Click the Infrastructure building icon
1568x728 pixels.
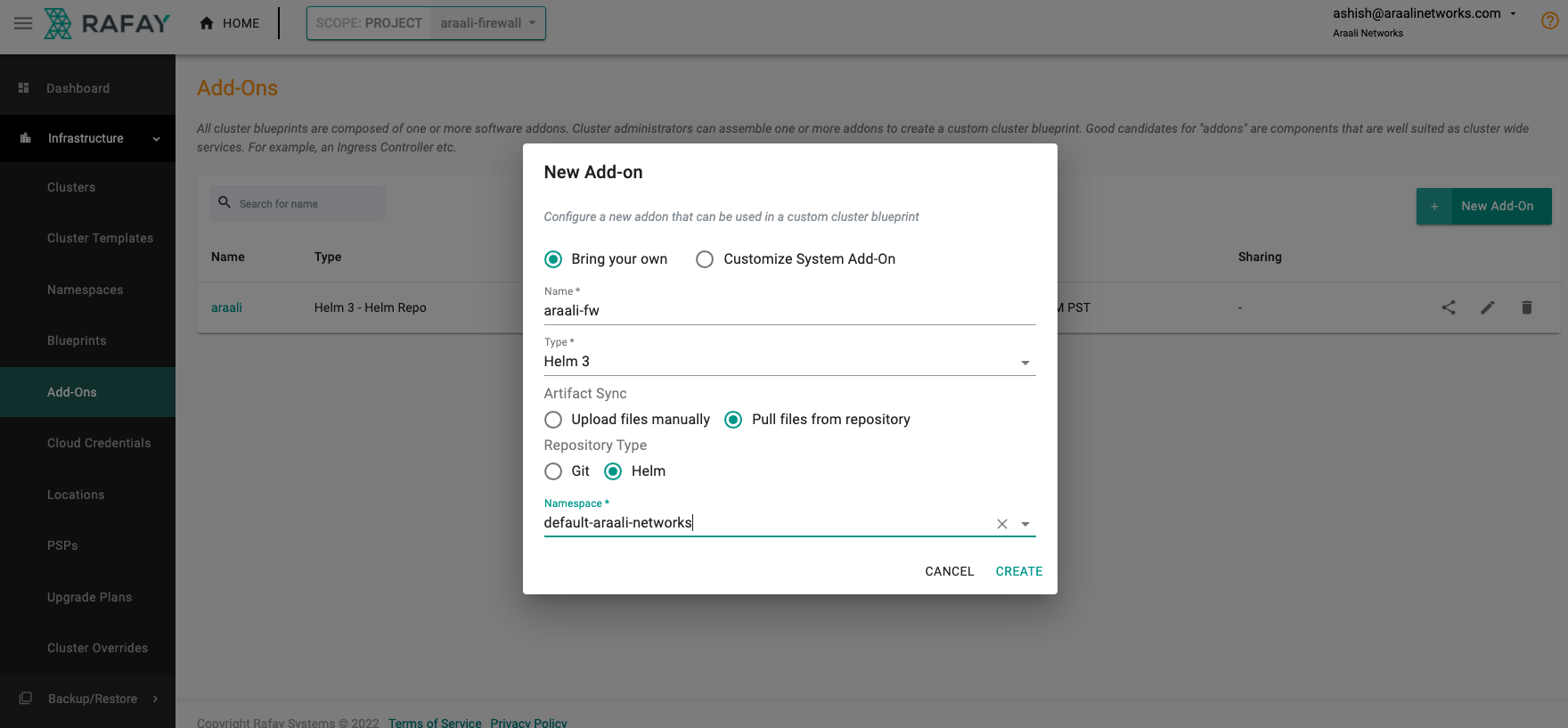[x=26, y=138]
